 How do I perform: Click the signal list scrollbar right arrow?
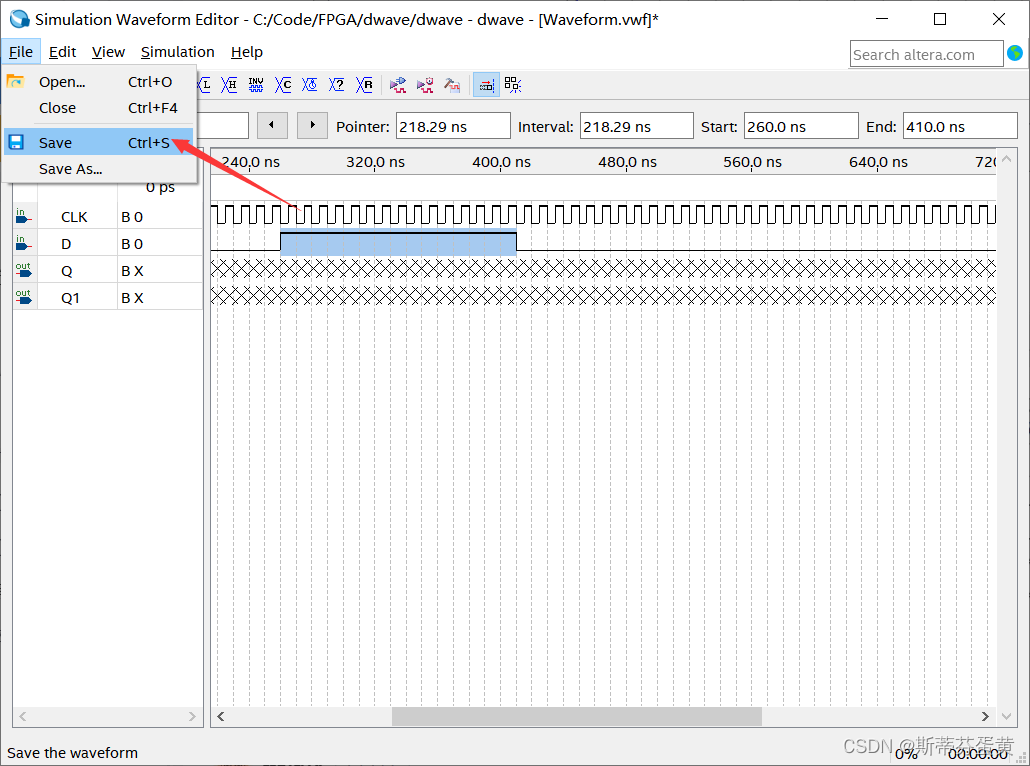[192, 716]
